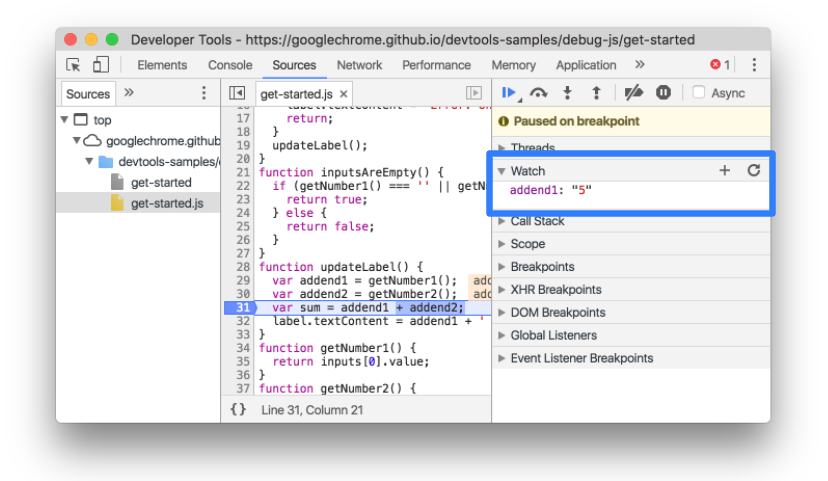
Task: Click line number 31 breakpoint marker
Action: tap(241, 307)
